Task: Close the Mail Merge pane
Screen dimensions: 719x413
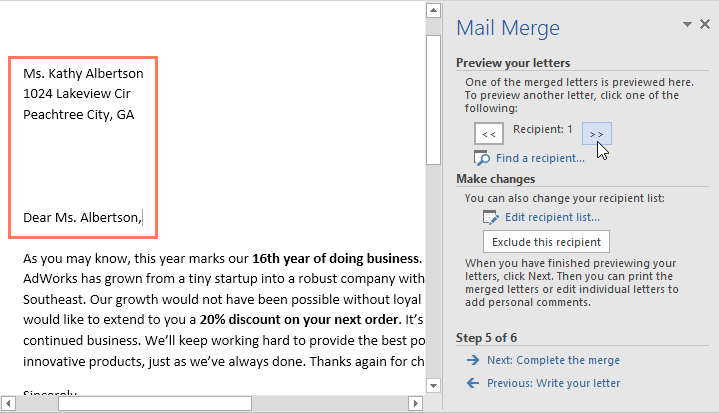Action: click(x=705, y=24)
